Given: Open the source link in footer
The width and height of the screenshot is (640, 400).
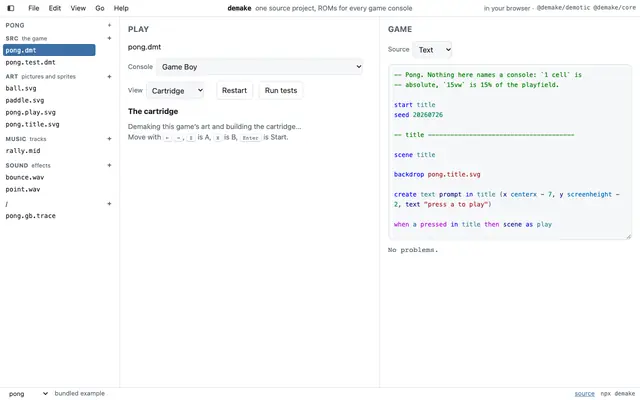Looking at the screenshot, I should [x=584, y=394].
